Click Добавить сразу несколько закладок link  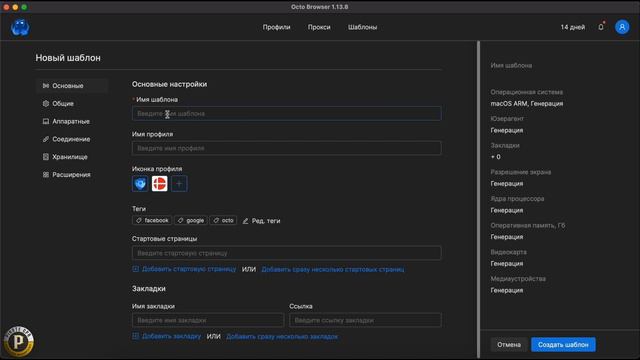(x=282, y=336)
